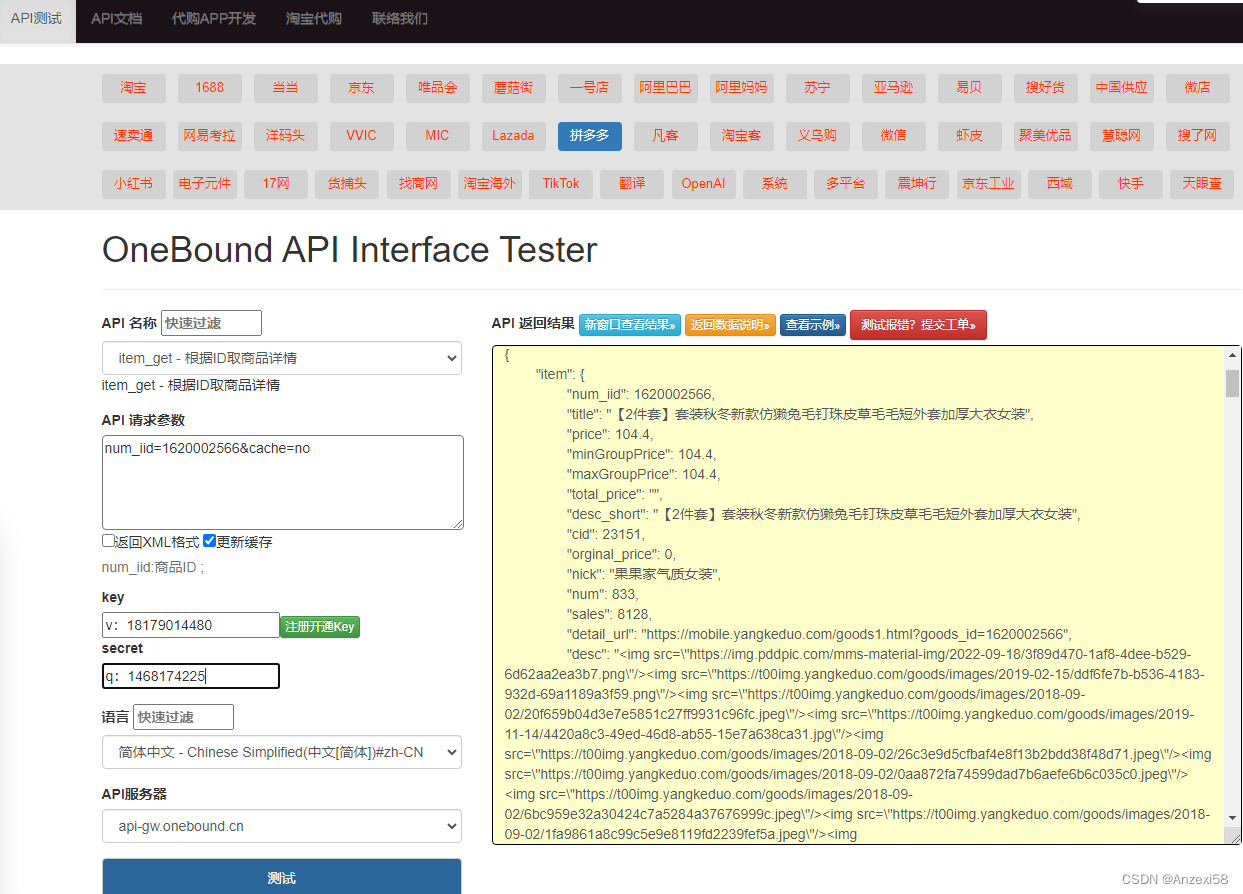Select the VVIC platform button
The height and width of the screenshot is (894, 1243).
pos(362,136)
